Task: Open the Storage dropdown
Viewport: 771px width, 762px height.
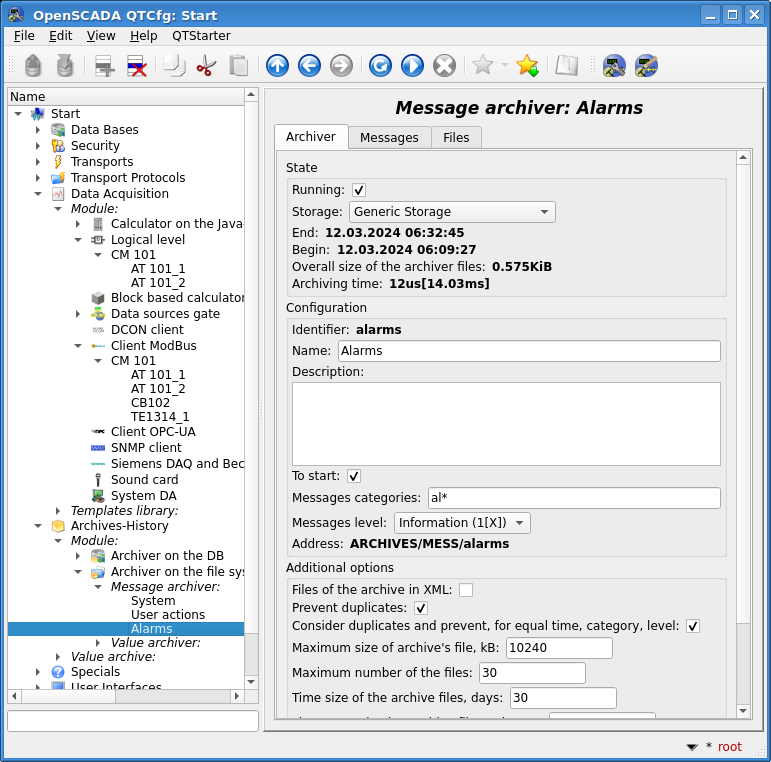Action: click(452, 212)
